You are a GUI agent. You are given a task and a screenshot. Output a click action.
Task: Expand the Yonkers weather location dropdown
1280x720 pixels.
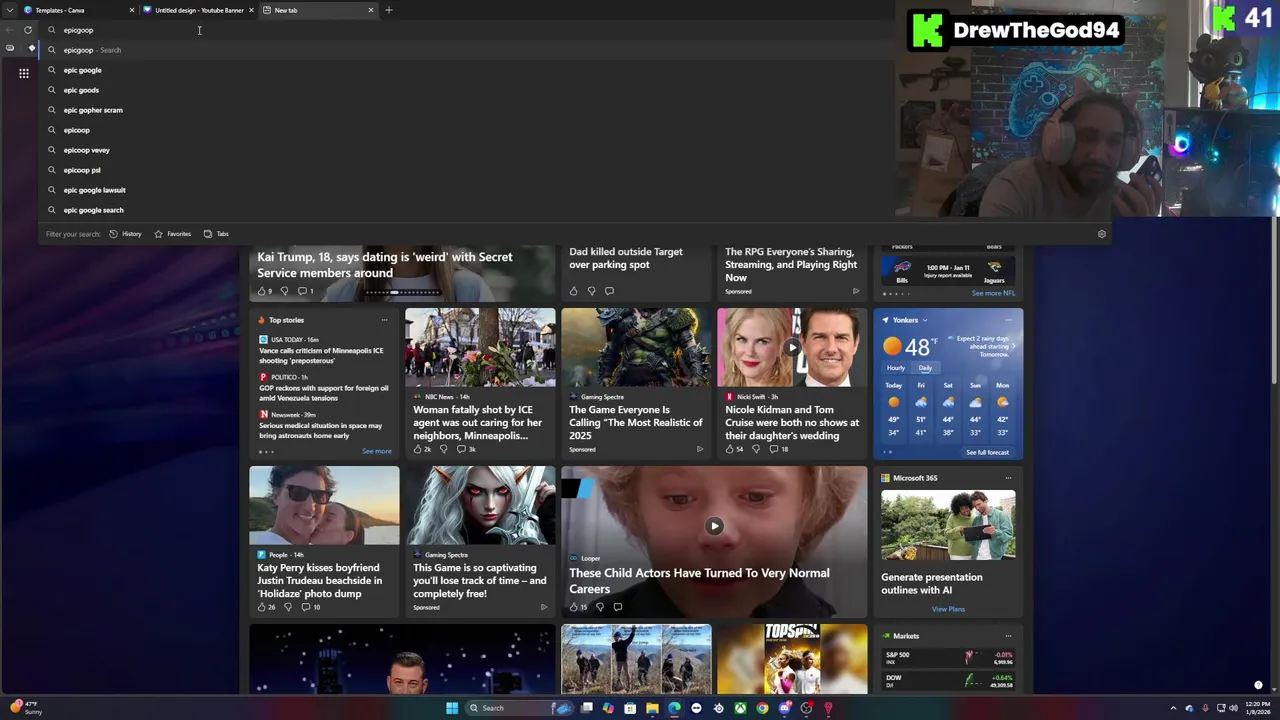point(924,320)
